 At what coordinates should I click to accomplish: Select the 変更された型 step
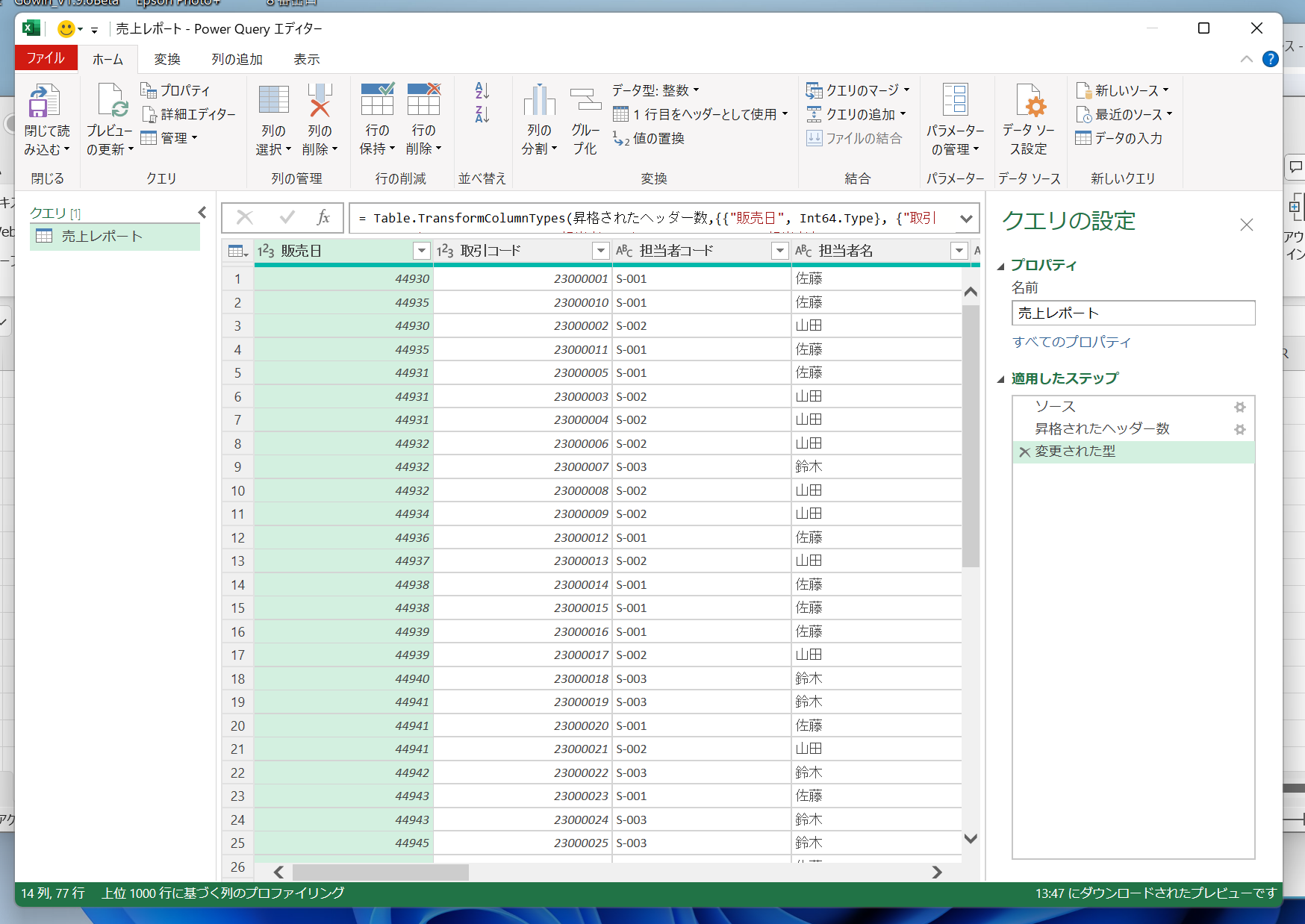pos(1133,452)
